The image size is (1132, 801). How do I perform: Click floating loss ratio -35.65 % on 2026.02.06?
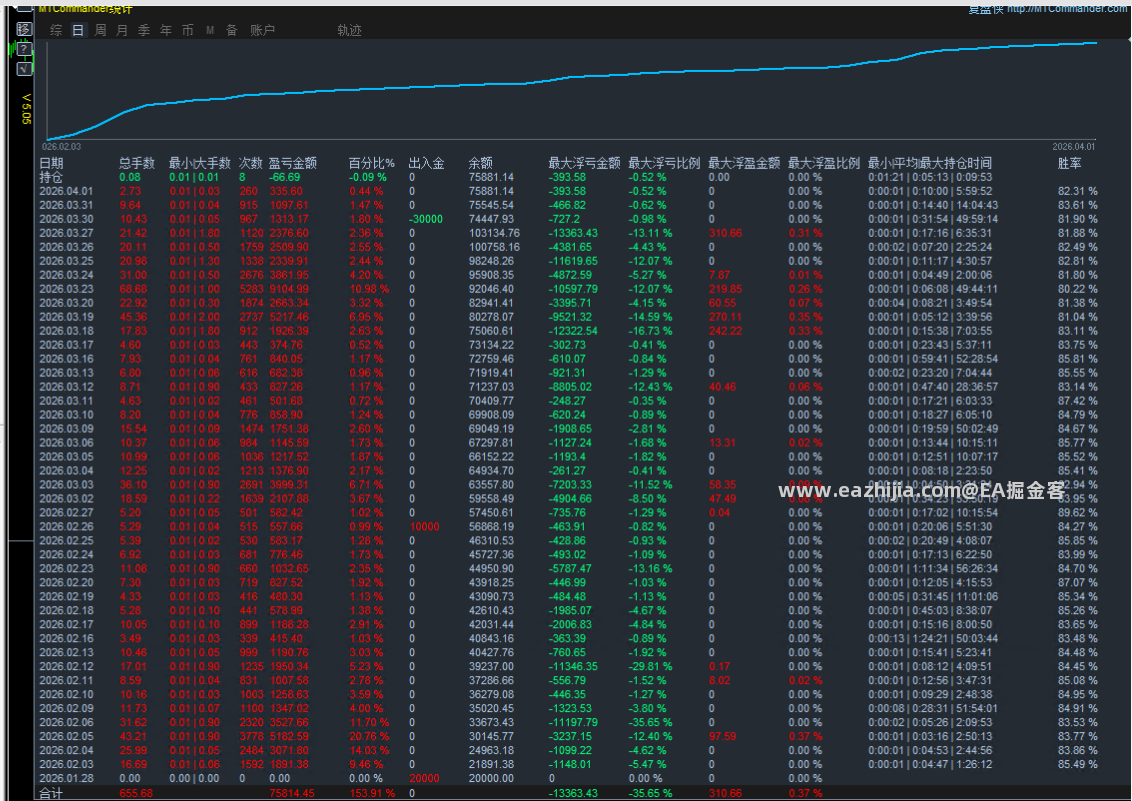coord(651,722)
